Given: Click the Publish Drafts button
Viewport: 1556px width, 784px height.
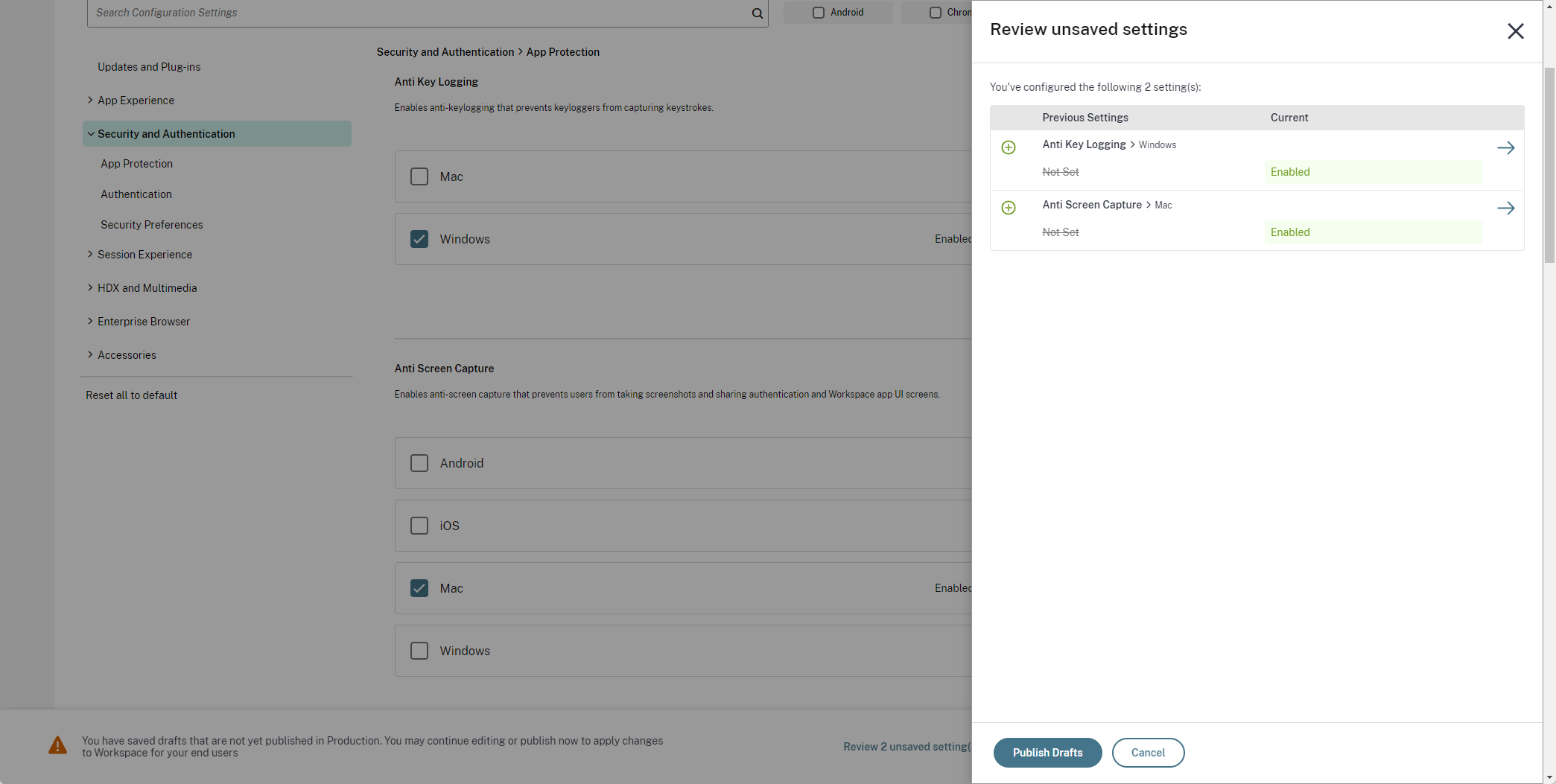Looking at the screenshot, I should pyautogui.click(x=1047, y=753).
